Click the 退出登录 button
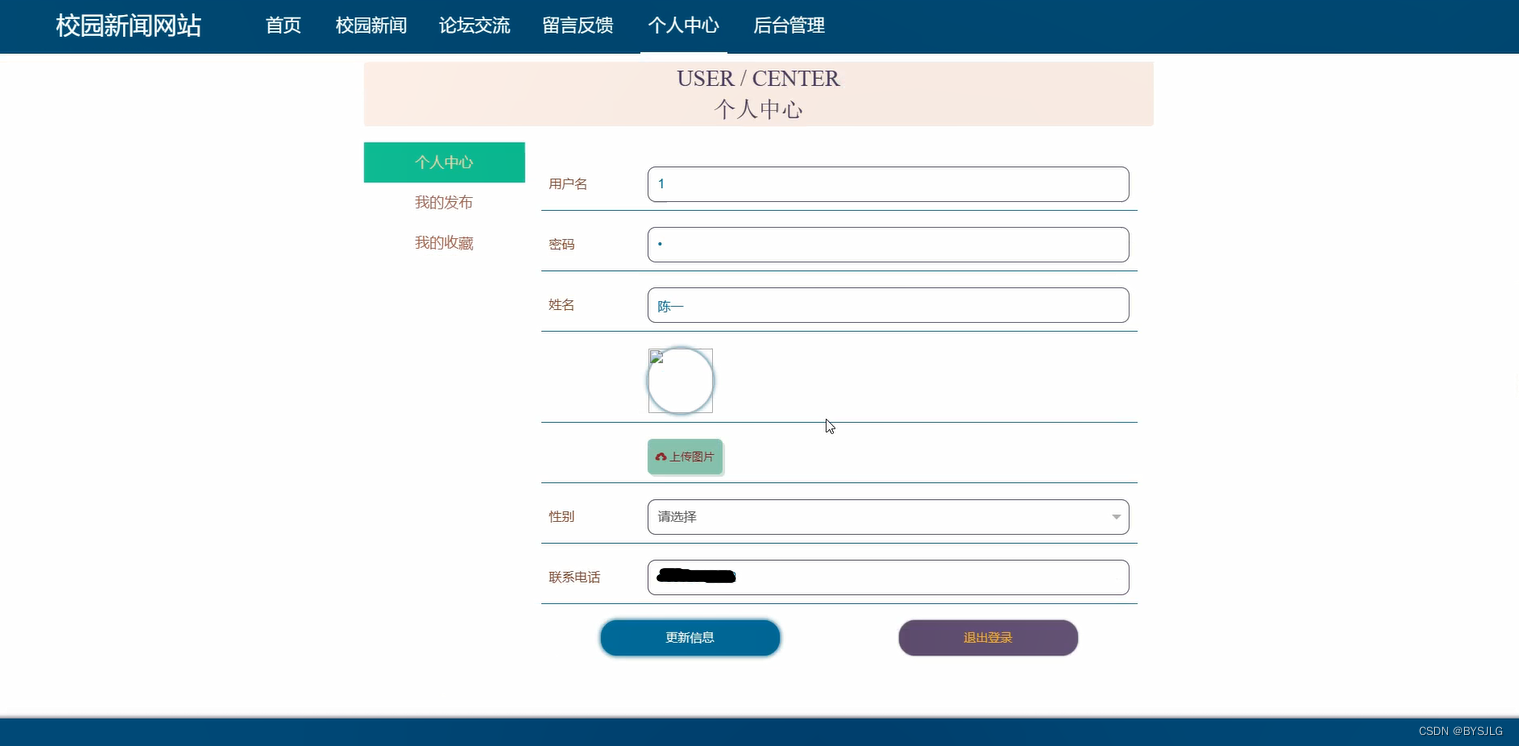This screenshot has height=746, width=1519. (988, 638)
